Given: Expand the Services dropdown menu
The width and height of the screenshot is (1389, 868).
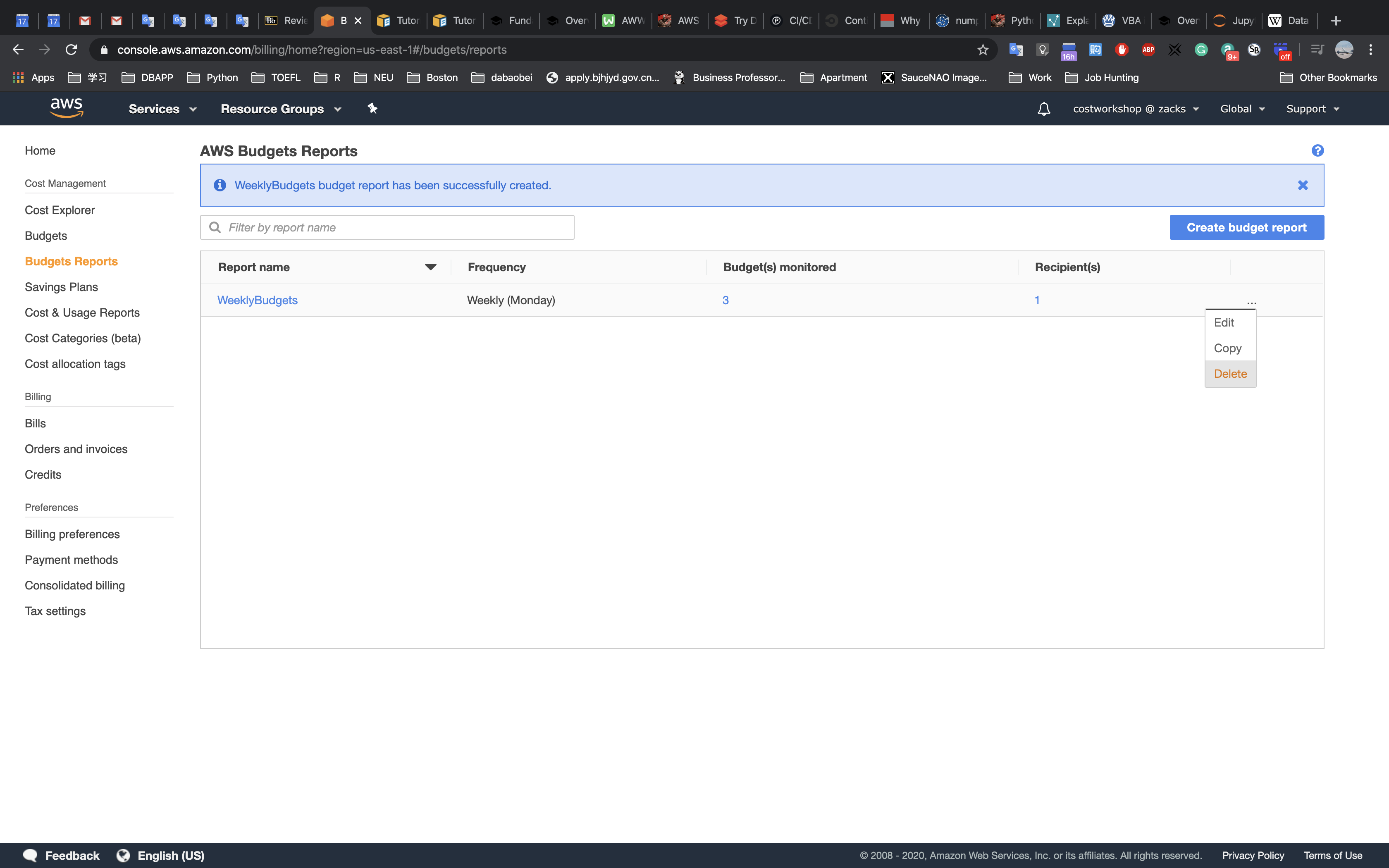Looking at the screenshot, I should tap(162, 109).
